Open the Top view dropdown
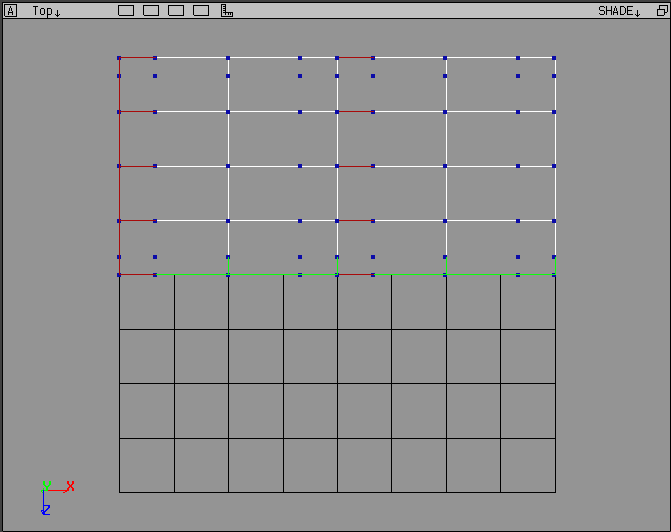 [x=46, y=11]
